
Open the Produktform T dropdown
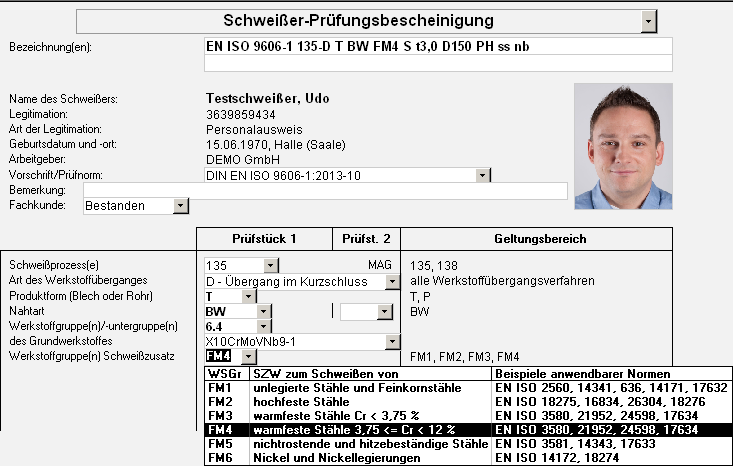tap(264, 297)
